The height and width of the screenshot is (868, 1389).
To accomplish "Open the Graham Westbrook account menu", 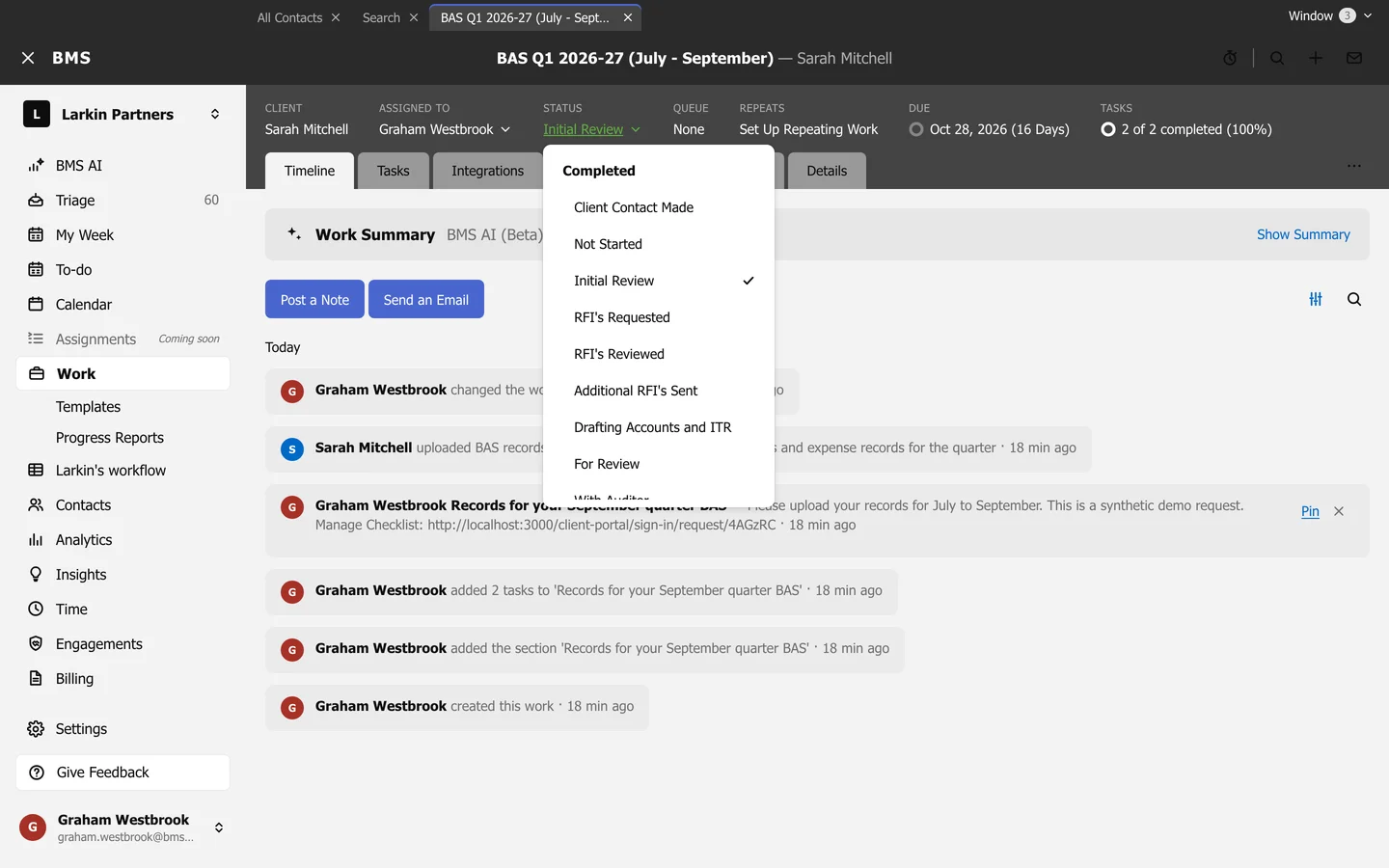I will [123, 827].
